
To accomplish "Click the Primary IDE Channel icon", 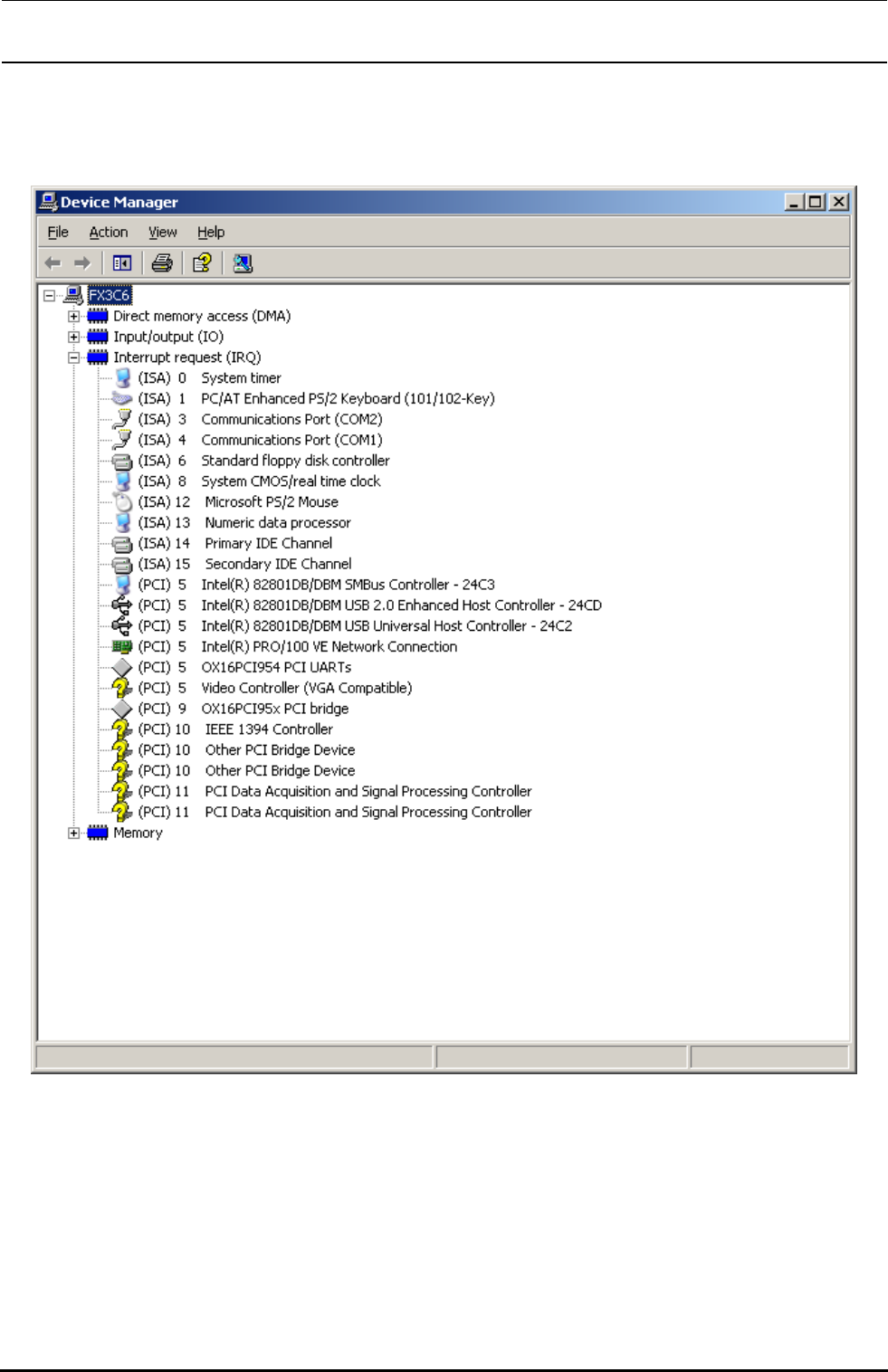I will pyautogui.click(x=122, y=544).
